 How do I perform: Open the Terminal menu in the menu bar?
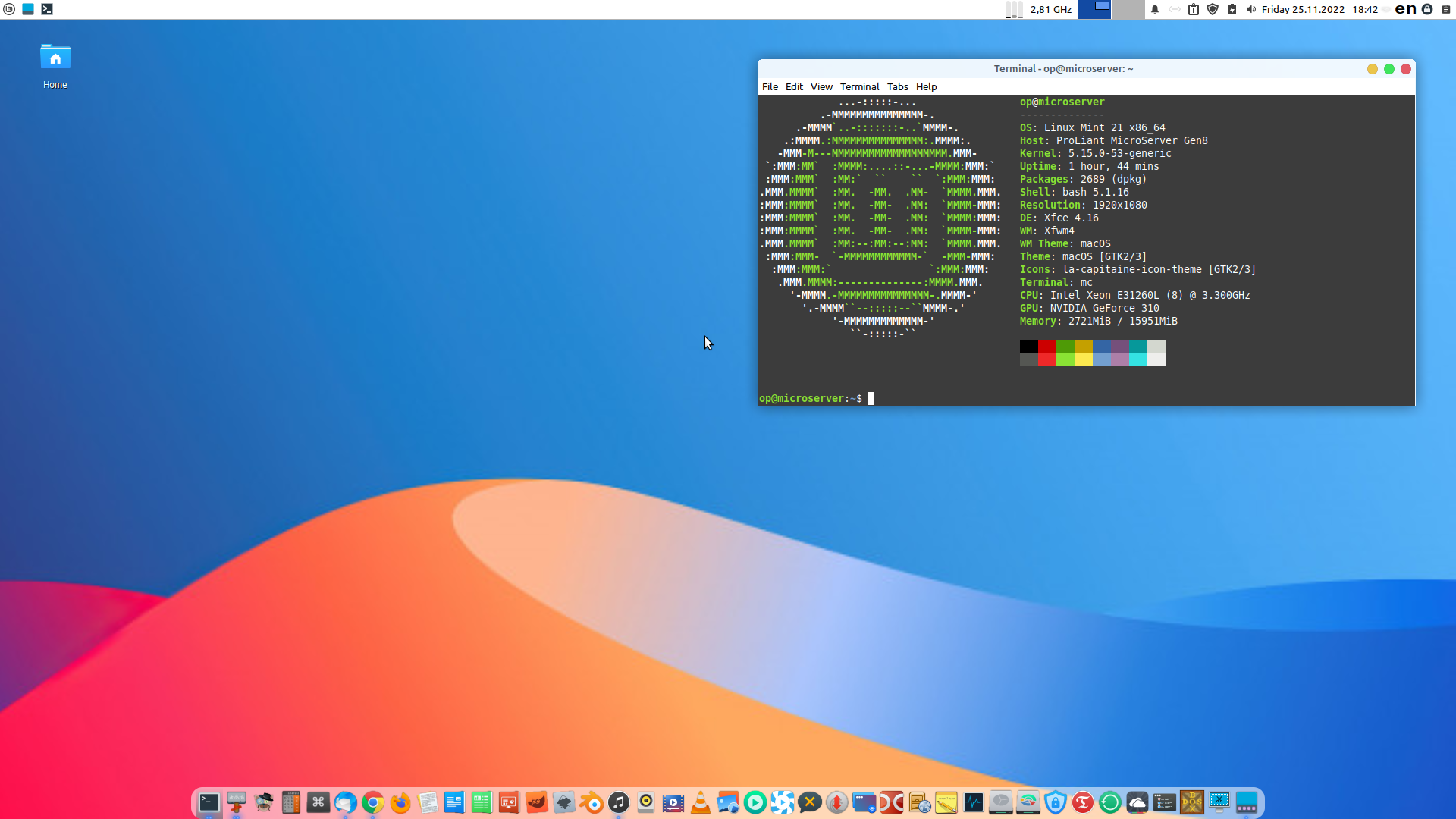(859, 86)
